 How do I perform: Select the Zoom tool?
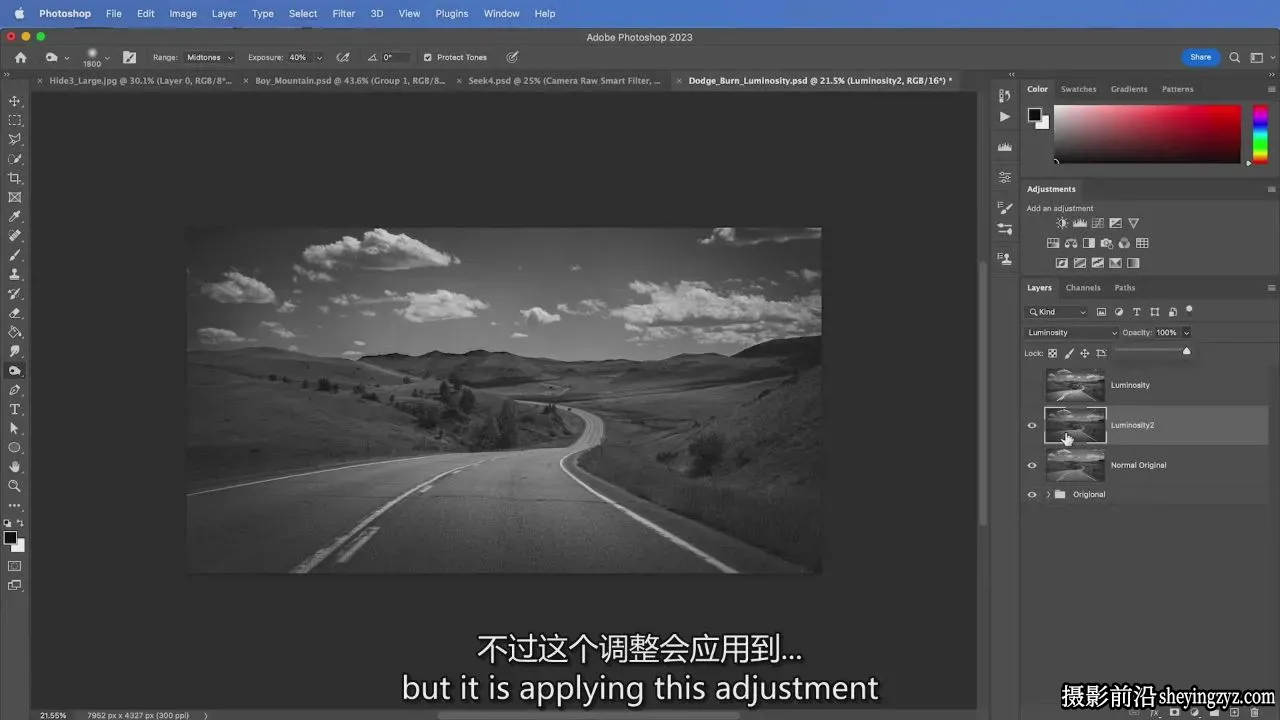(x=15, y=486)
